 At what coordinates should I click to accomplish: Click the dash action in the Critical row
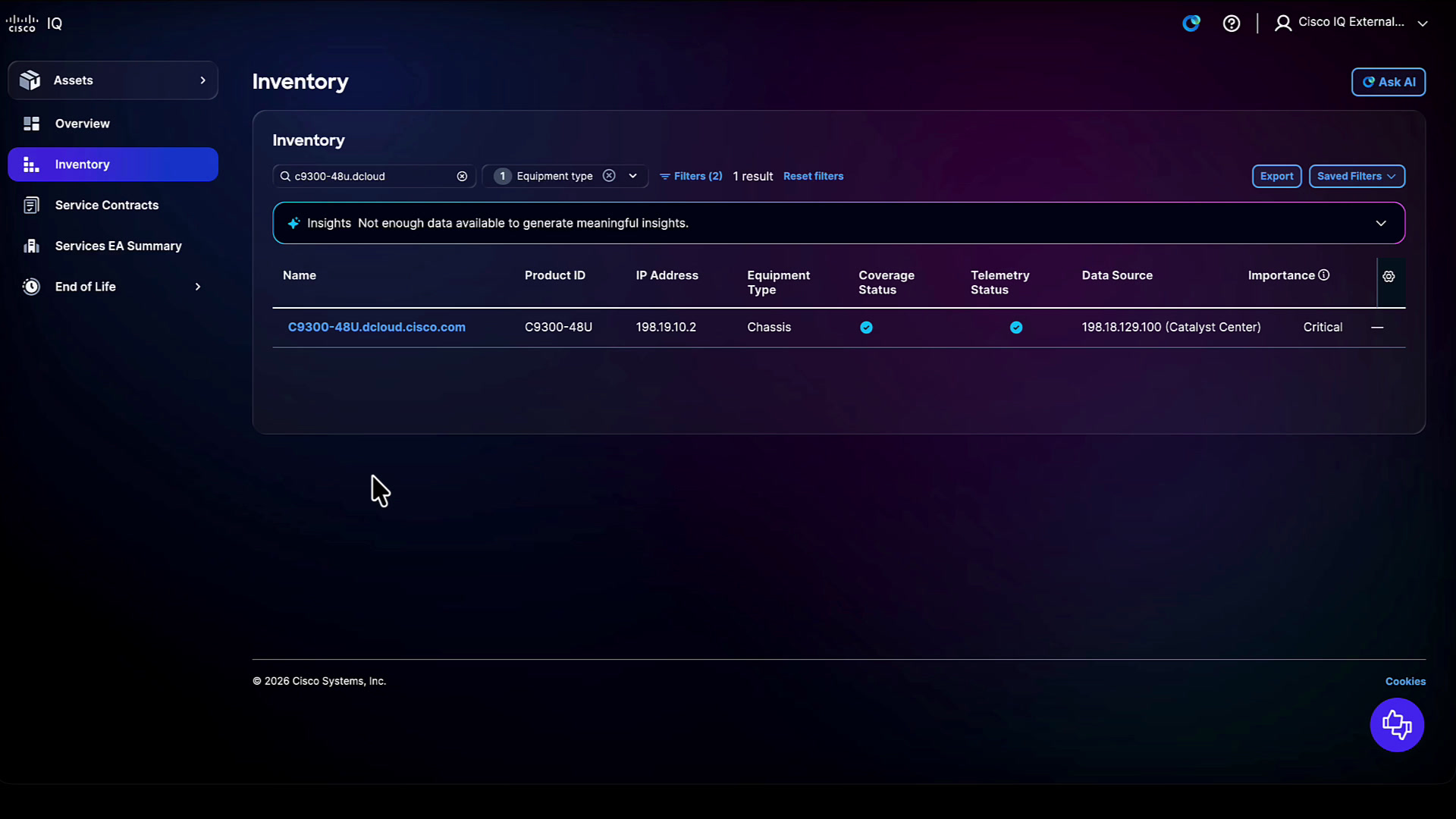point(1377,327)
